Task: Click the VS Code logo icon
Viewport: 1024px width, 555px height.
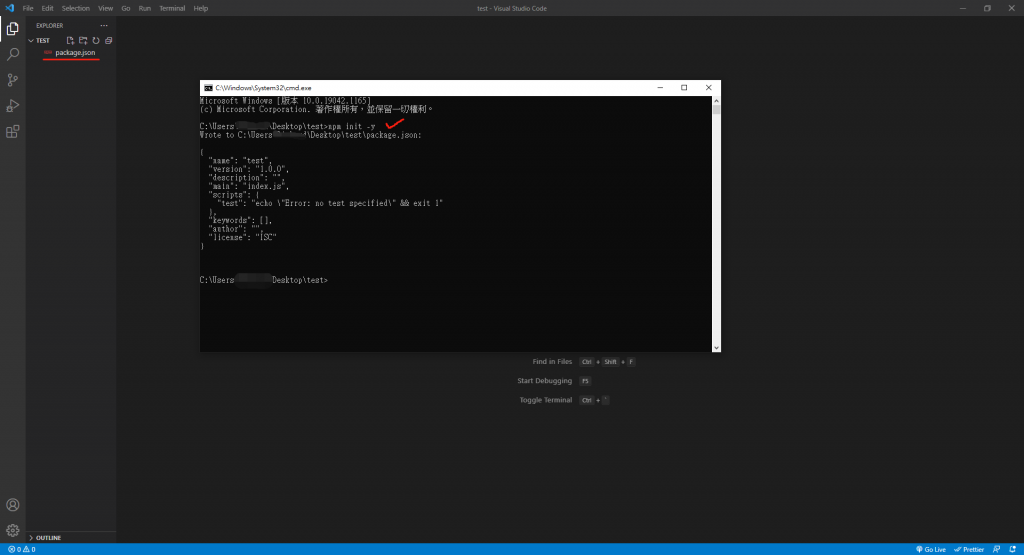Action: coord(9,8)
